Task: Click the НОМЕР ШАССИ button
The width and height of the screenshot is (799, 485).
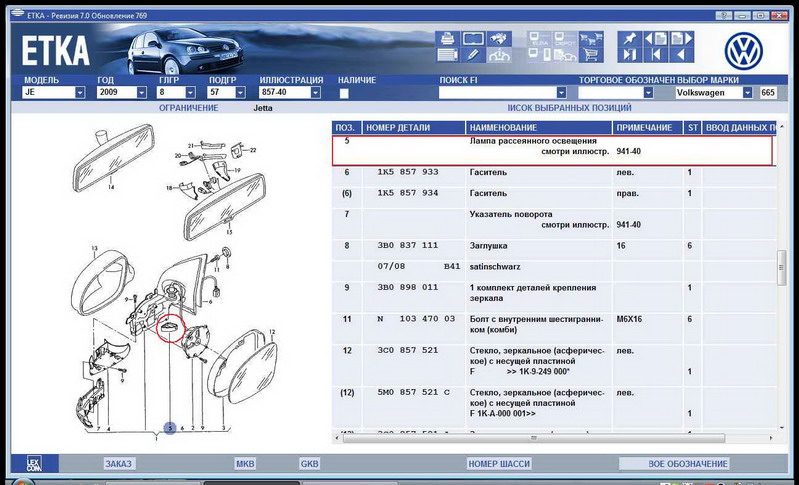Action: tap(499, 464)
